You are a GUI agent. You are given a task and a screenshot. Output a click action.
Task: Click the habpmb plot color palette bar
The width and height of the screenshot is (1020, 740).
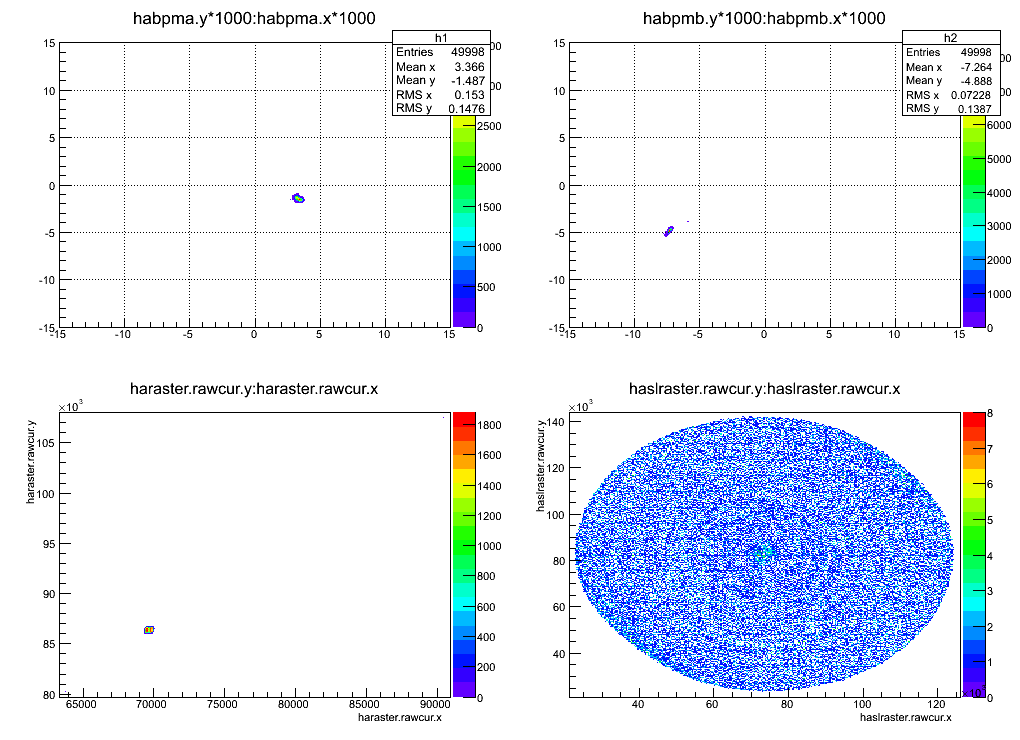974,221
